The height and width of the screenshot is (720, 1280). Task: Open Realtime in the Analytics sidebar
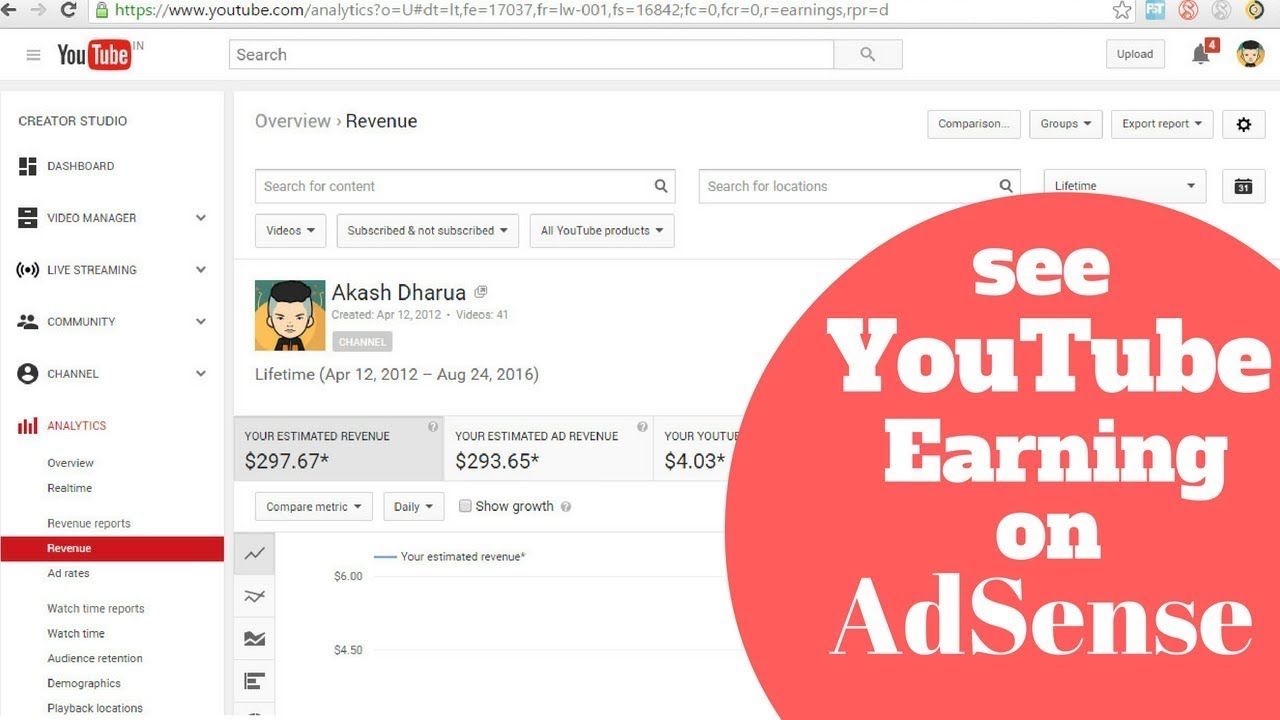[x=69, y=488]
